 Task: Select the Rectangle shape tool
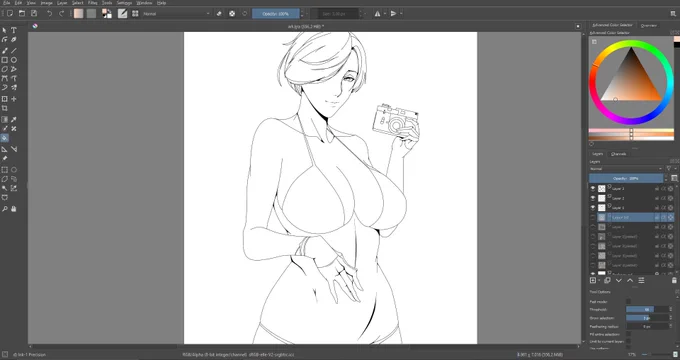click(5, 60)
